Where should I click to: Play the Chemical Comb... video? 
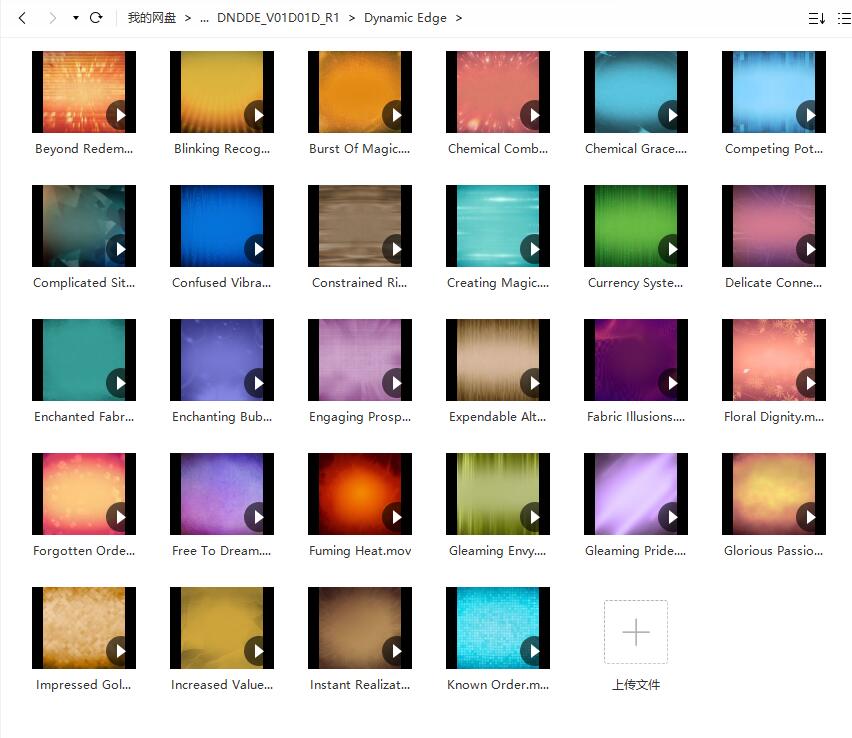tap(534, 115)
